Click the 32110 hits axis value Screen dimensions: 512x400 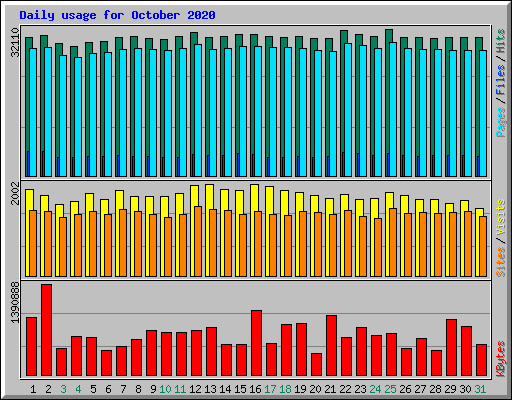(x=15, y=42)
